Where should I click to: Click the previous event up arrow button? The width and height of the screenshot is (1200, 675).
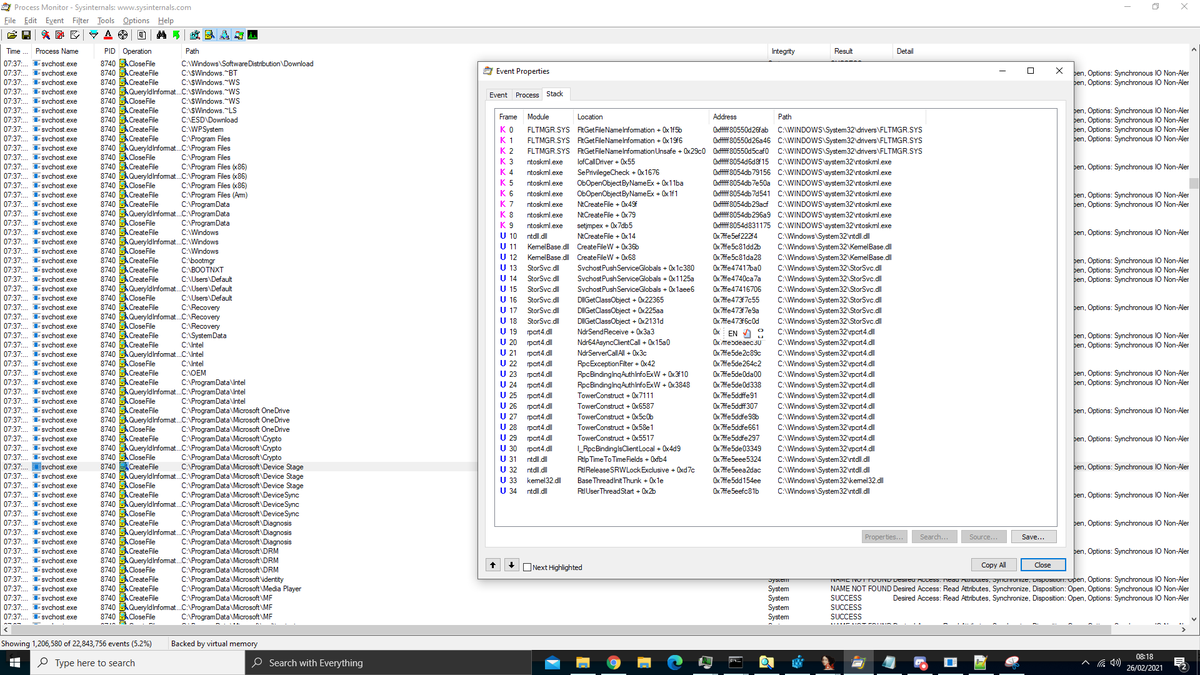tap(494, 565)
